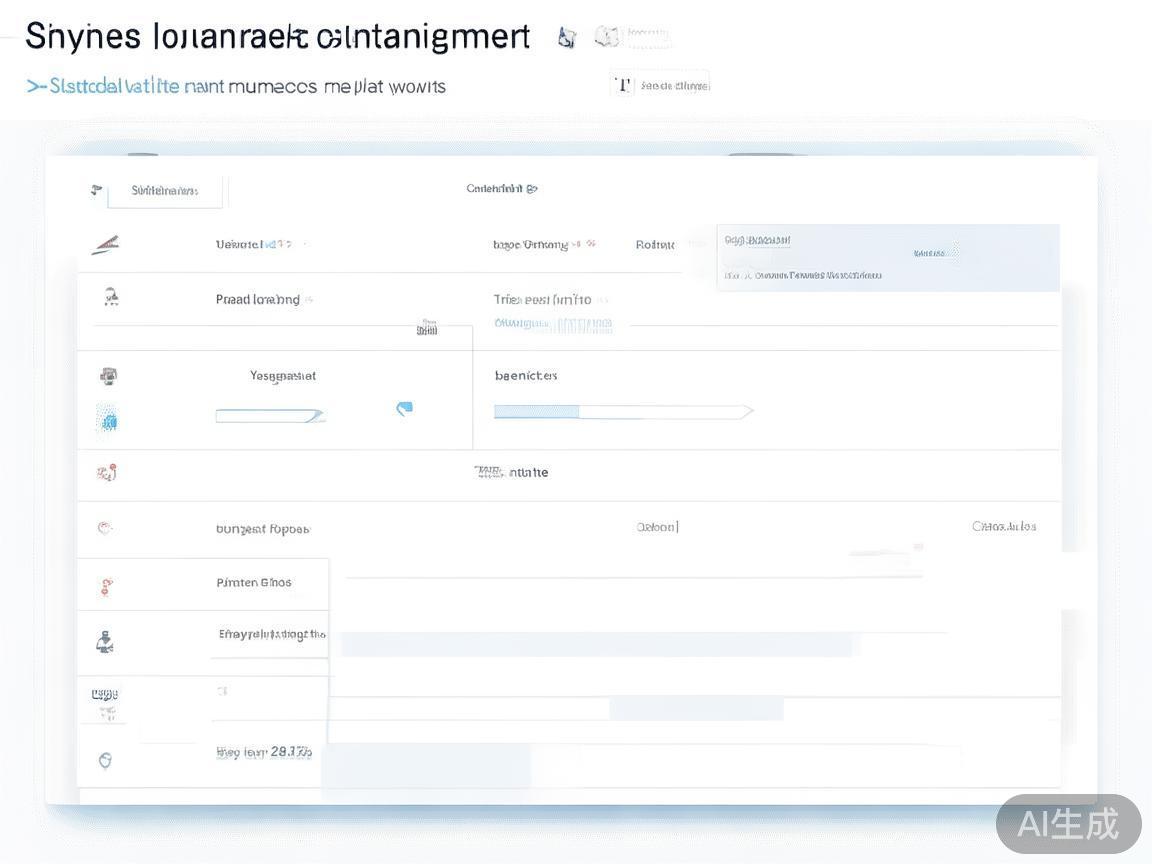Click the red circle icon beside bungeat fopoes
The height and width of the screenshot is (864, 1152).
(x=105, y=528)
